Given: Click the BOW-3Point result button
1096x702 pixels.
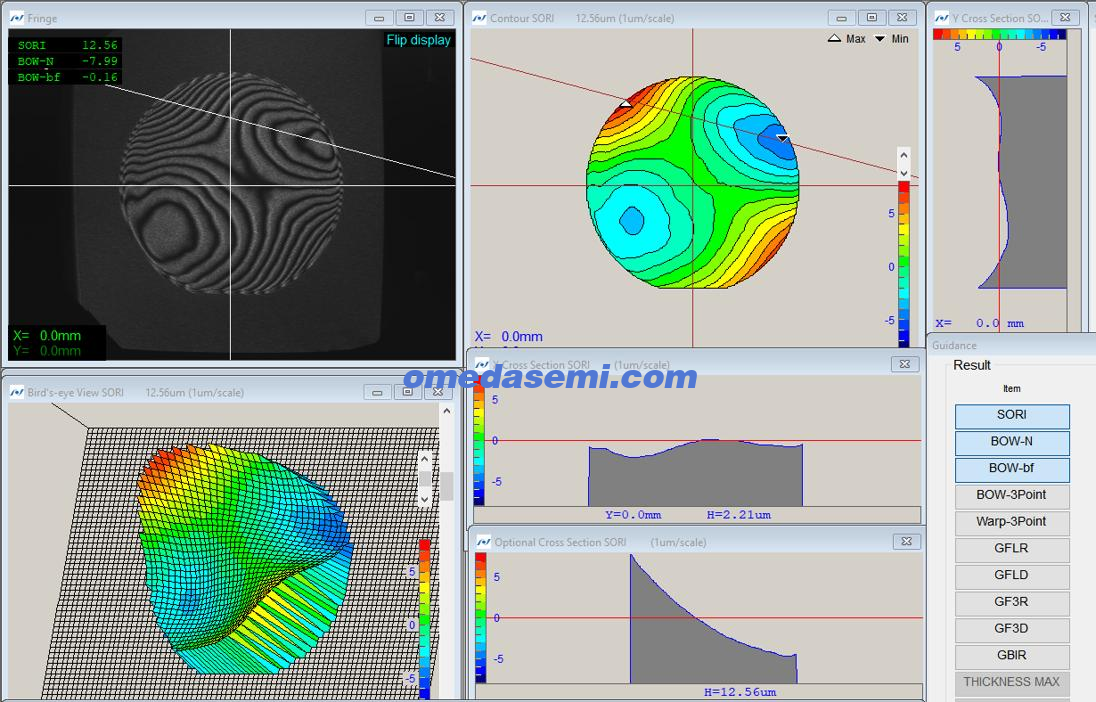Looking at the screenshot, I should point(1011,496).
